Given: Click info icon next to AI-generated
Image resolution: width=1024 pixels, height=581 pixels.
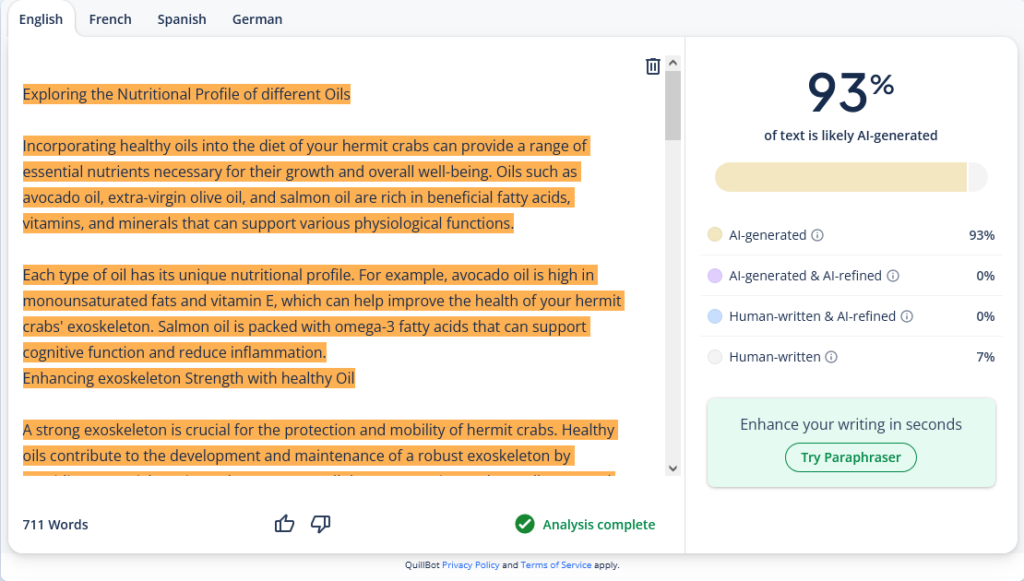Looking at the screenshot, I should 817,236.
